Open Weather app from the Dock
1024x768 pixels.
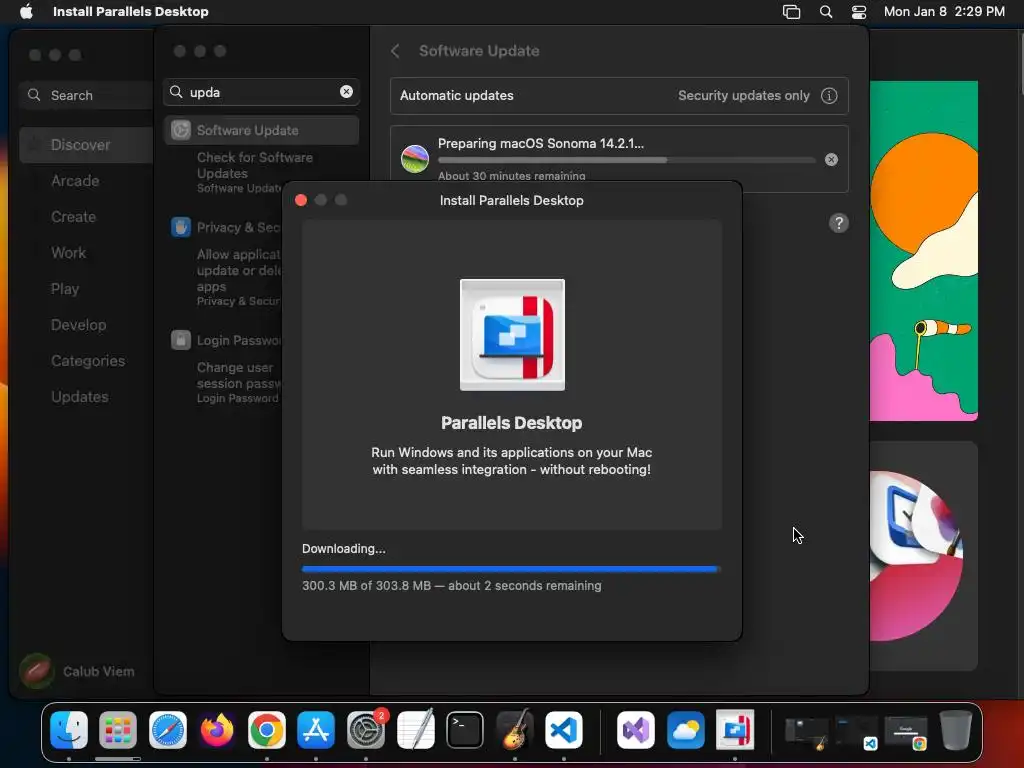point(686,729)
